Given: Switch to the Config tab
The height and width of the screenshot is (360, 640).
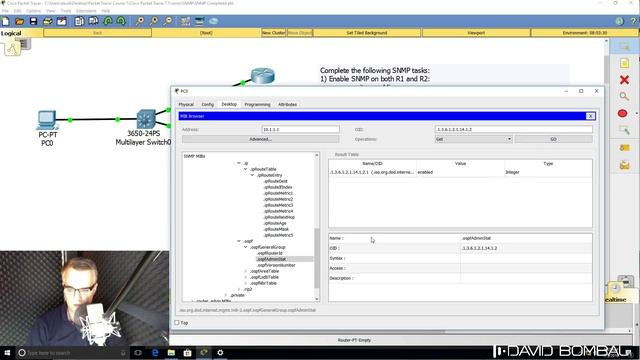Looking at the screenshot, I should (x=207, y=104).
